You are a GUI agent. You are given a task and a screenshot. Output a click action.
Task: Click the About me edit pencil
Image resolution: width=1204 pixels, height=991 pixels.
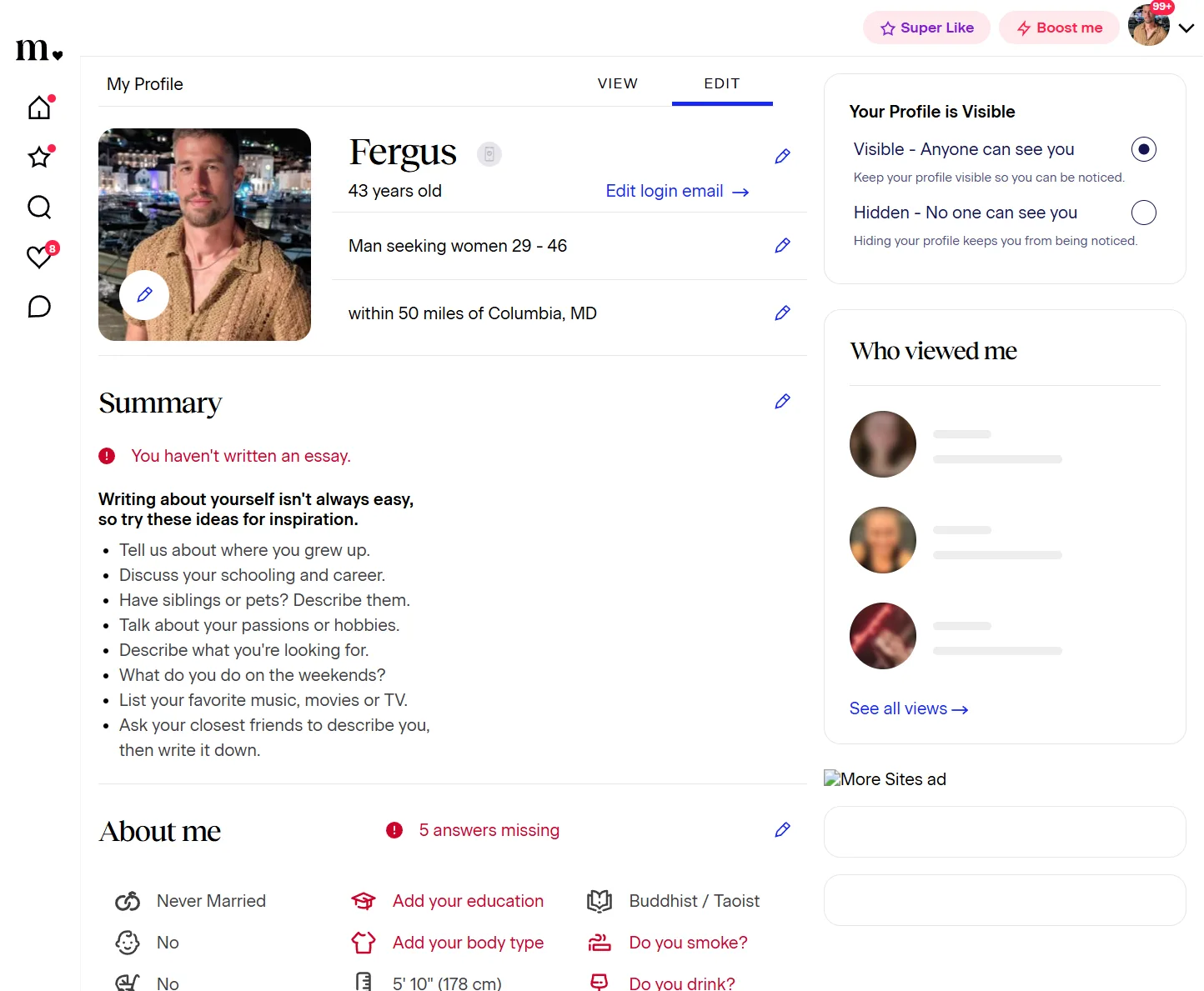click(782, 830)
